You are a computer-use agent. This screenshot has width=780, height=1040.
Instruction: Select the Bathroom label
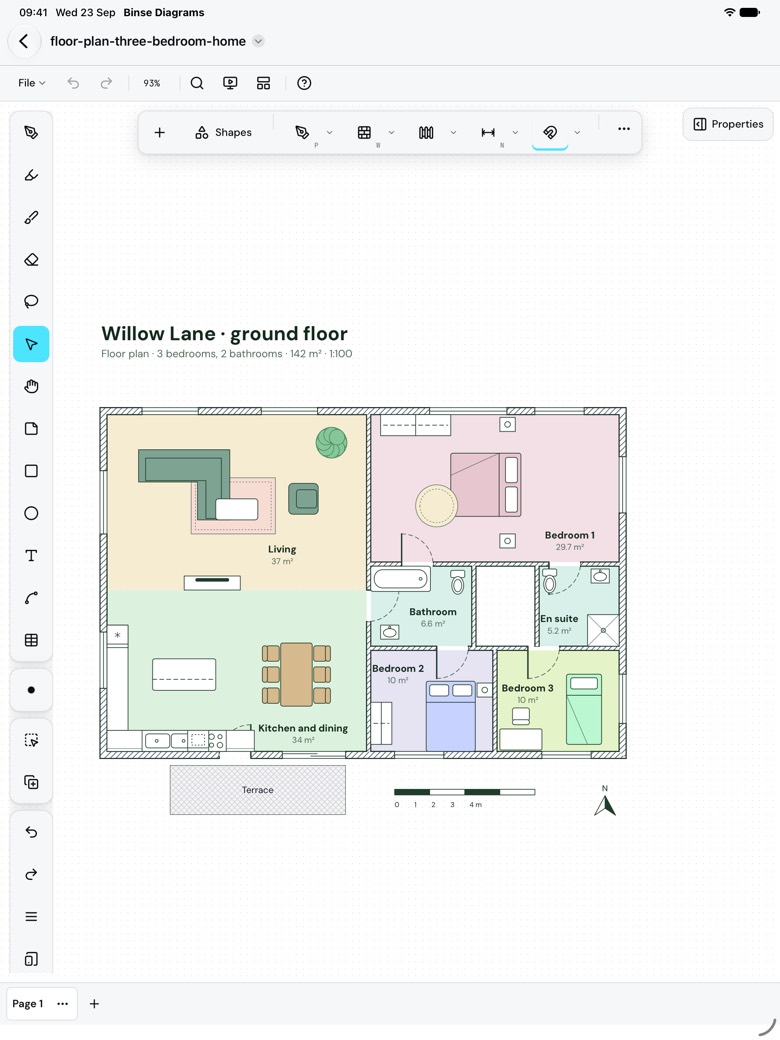[432, 612]
